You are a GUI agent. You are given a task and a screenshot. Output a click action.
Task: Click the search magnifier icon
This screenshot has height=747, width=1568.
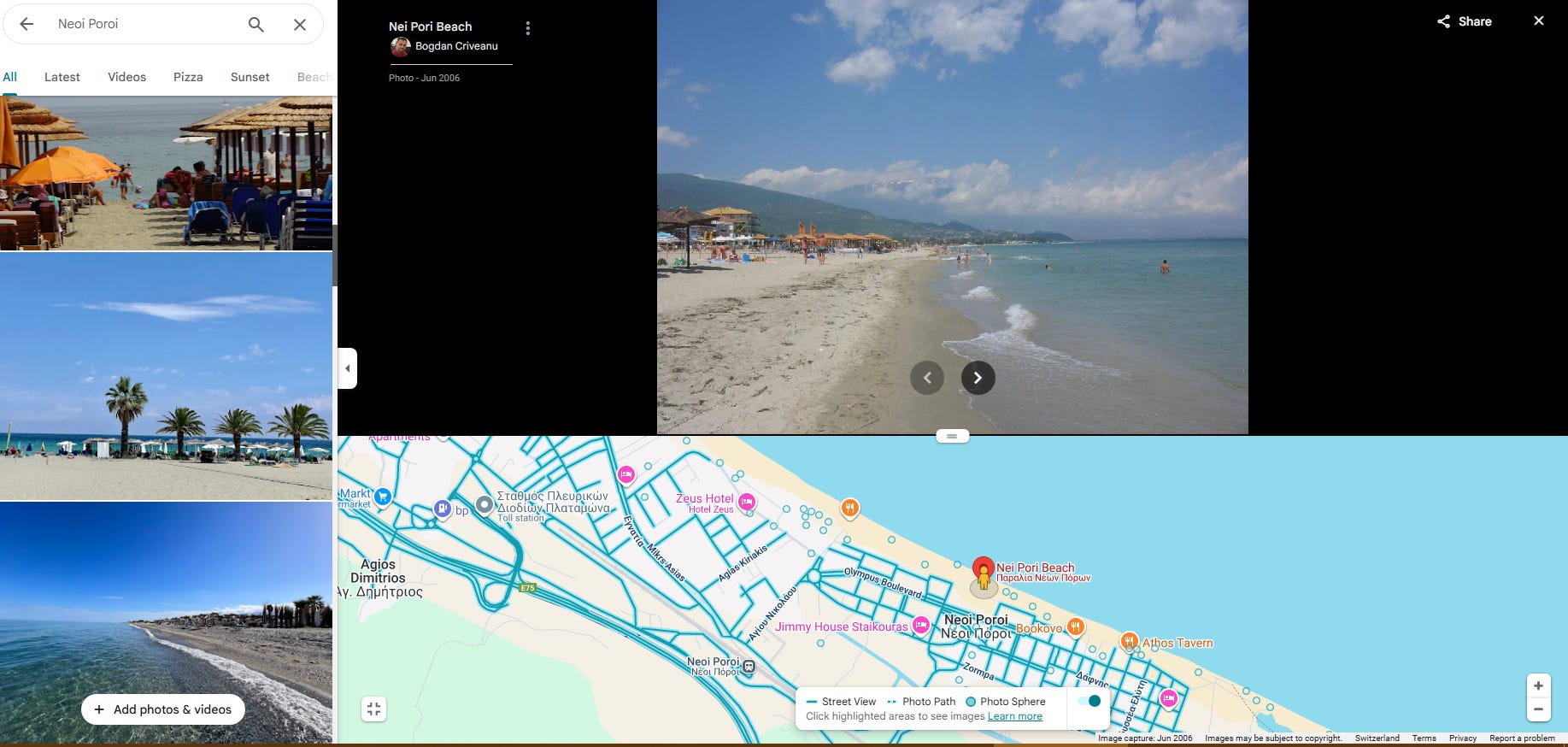(255, 24)
